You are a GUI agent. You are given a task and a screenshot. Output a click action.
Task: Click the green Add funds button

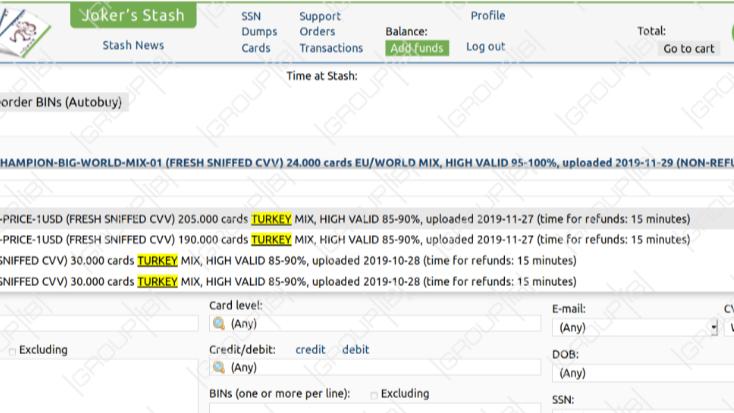tap(417, 48)
